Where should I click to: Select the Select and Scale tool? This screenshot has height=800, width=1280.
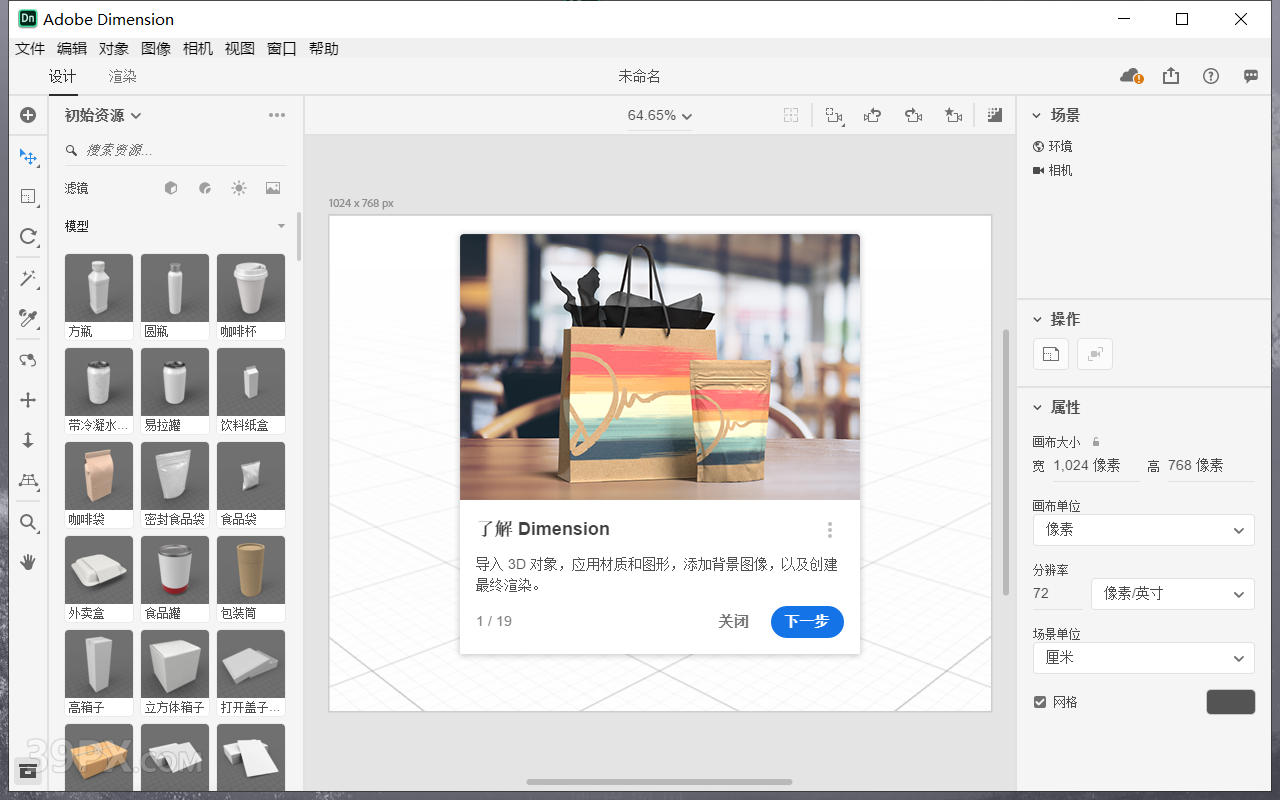[28, 196]
